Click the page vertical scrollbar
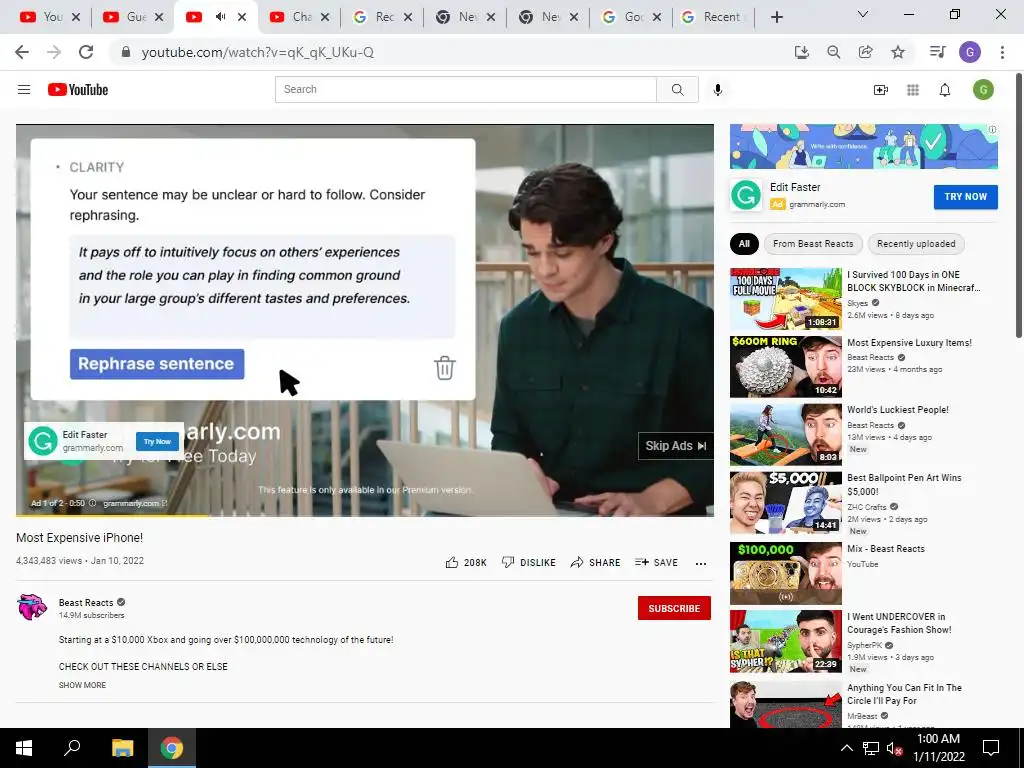Screen dimensions: 1024x768 [x=1019, y=206]
